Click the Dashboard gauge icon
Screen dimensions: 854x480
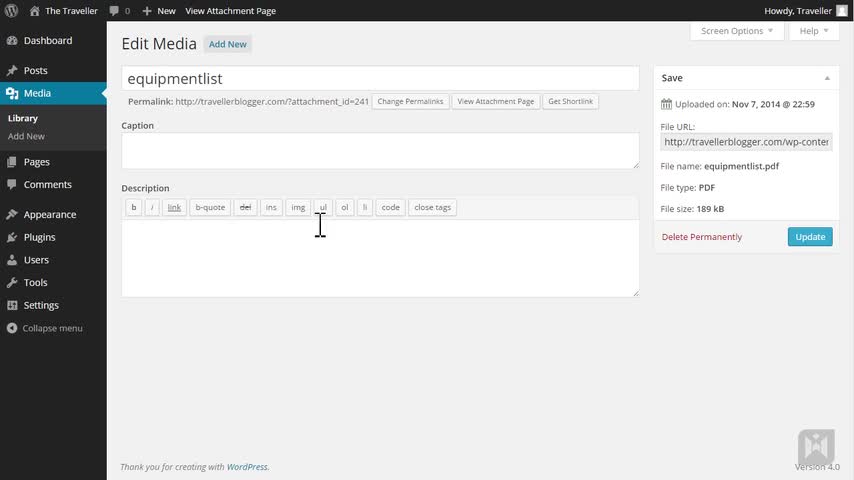12,40
